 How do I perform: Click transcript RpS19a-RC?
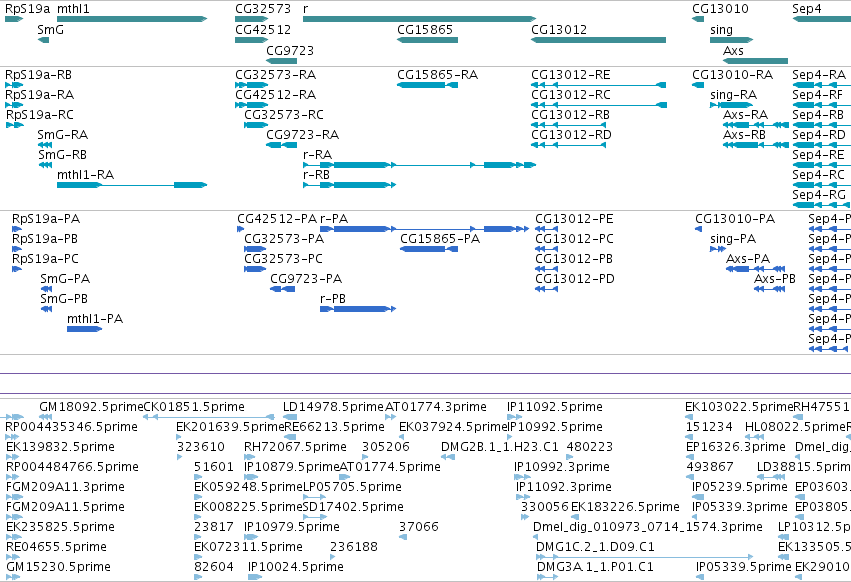[40, 115]
